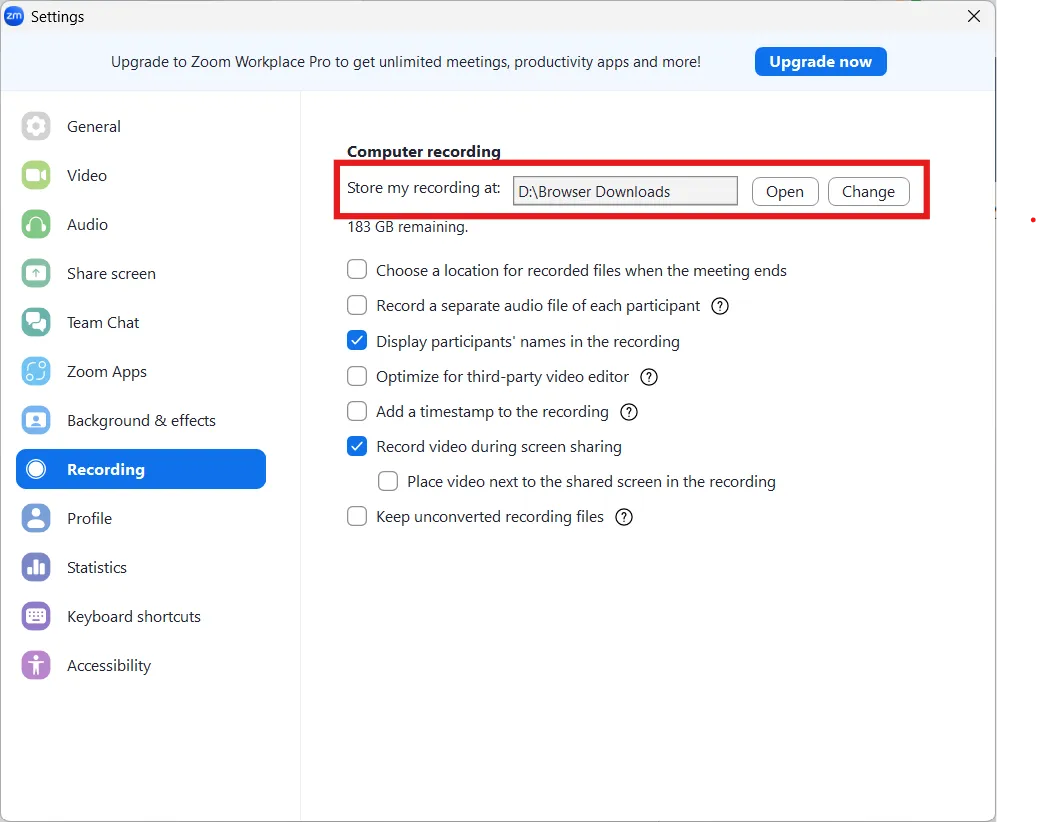Check Place video next to shared screen
The image size is (1037, 822).
pos(388,481)
